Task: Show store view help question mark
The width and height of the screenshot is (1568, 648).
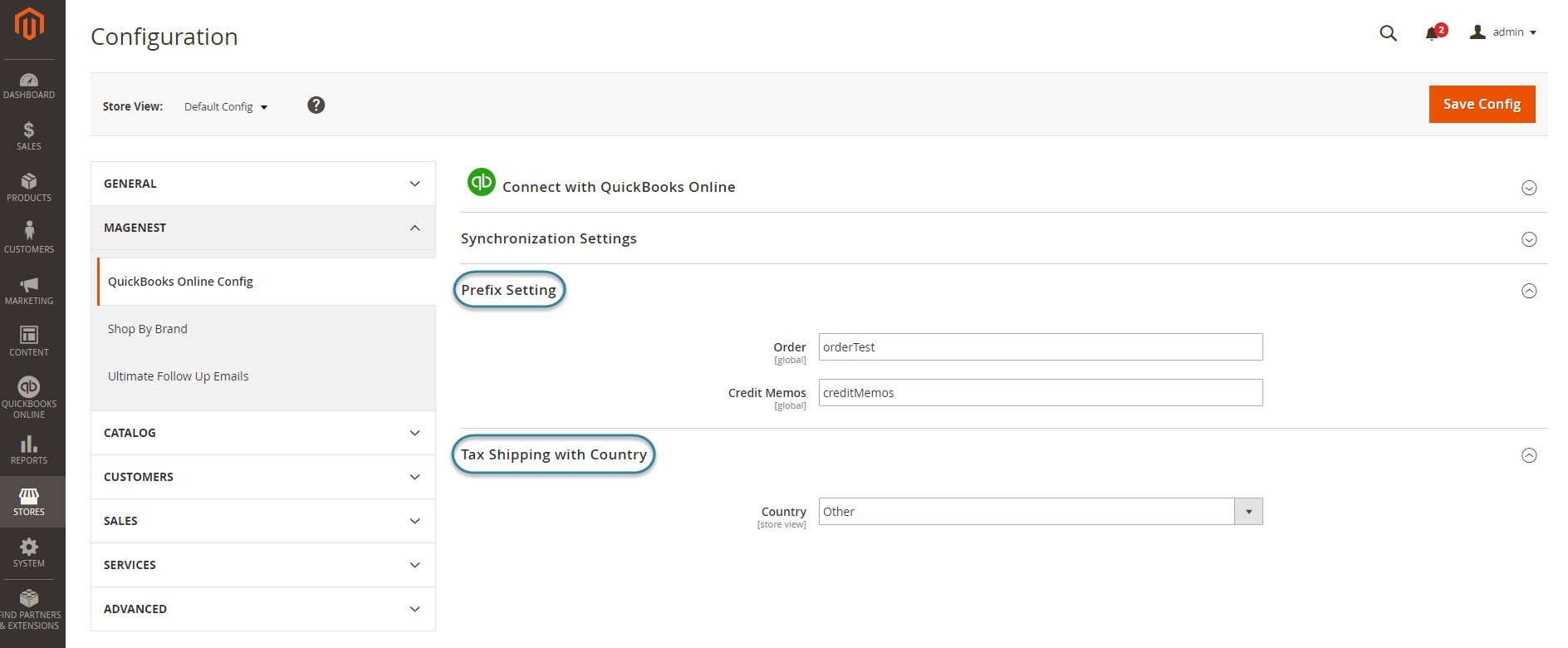Action: click(x=316, y=106)
